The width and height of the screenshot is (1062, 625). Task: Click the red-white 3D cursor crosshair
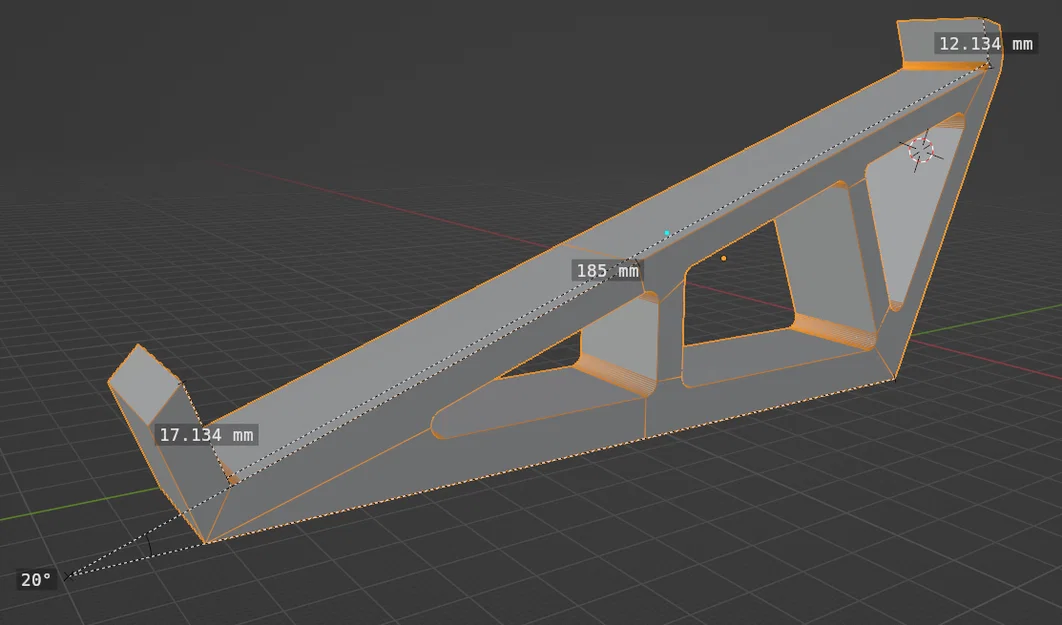921,150
